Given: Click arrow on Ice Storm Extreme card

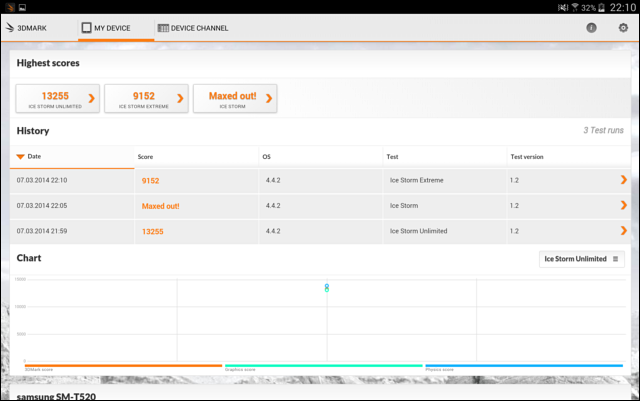Looking at the screenshot, I should (x=180, y=98).
